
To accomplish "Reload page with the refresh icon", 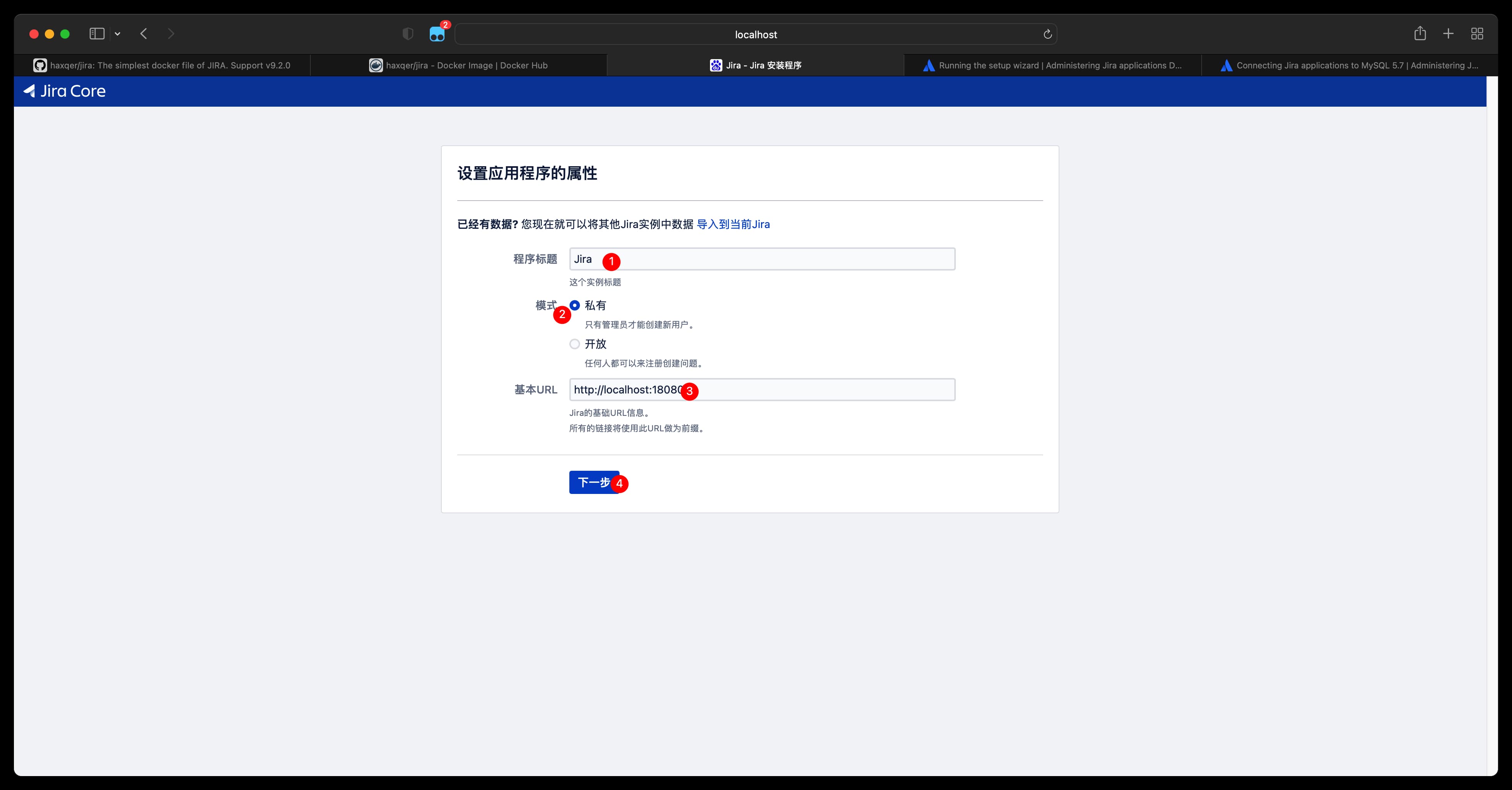I will pos(1048,34).
